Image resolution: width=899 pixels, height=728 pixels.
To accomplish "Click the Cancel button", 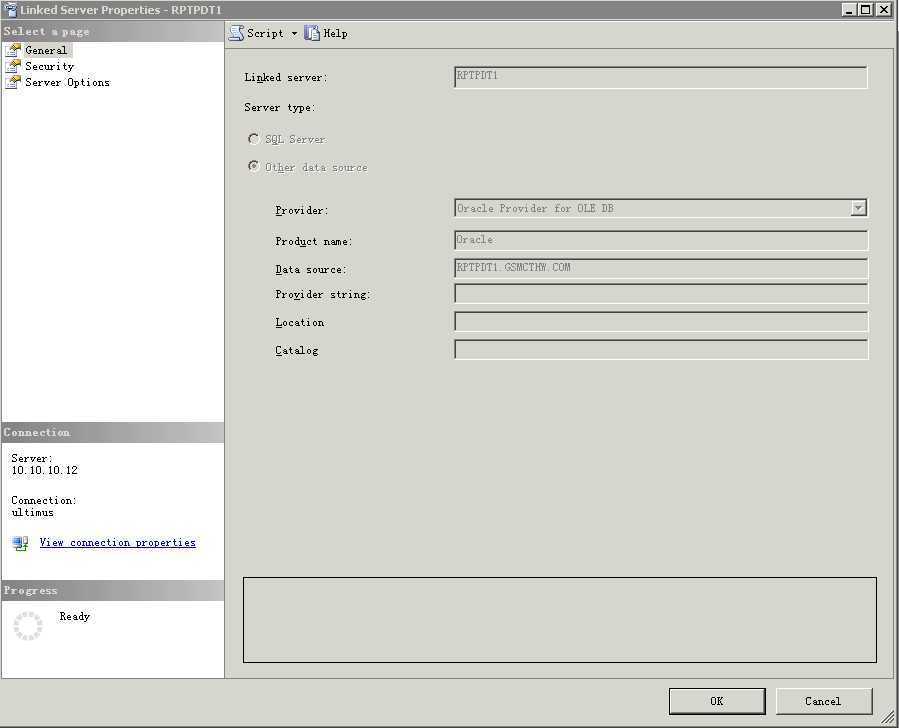I will tap(823, 701).
